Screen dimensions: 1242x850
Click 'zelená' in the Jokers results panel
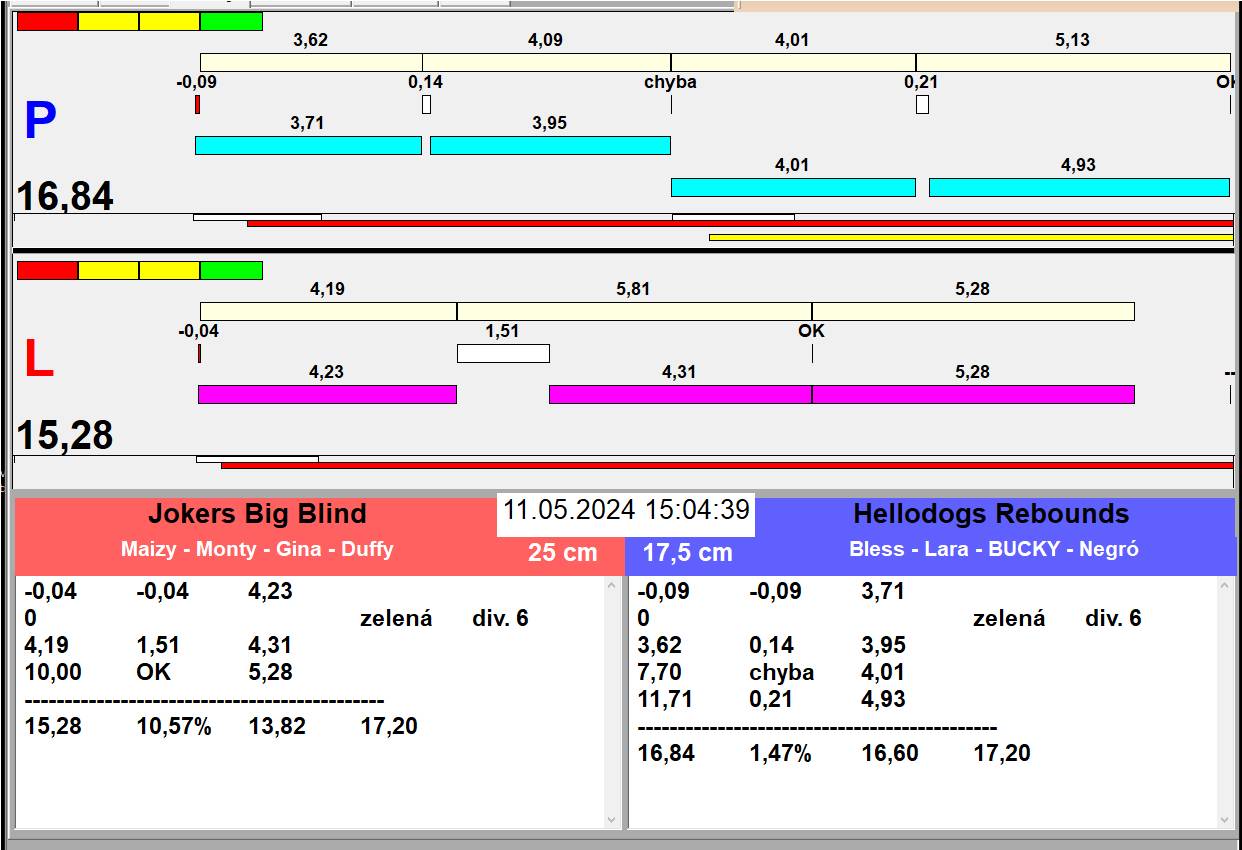(x=396, y=618)
